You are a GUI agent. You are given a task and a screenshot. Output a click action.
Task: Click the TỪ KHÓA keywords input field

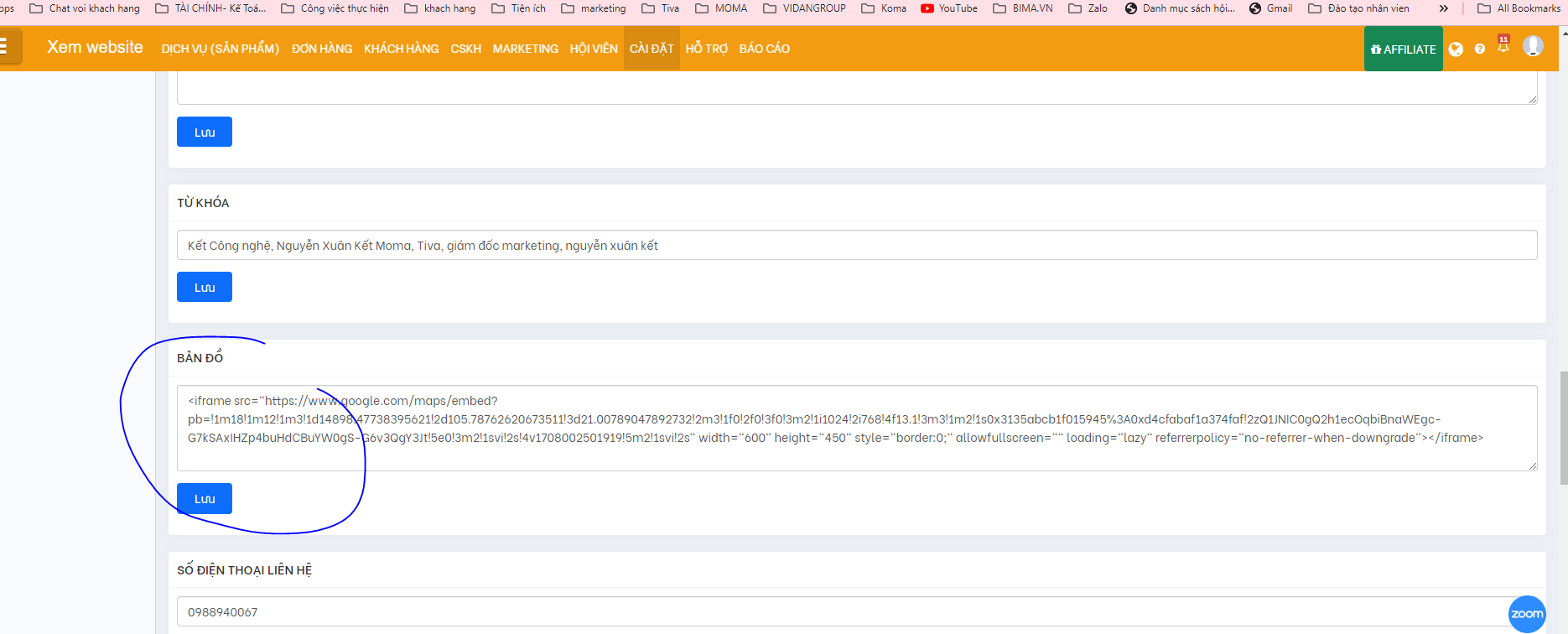point(855,246)
